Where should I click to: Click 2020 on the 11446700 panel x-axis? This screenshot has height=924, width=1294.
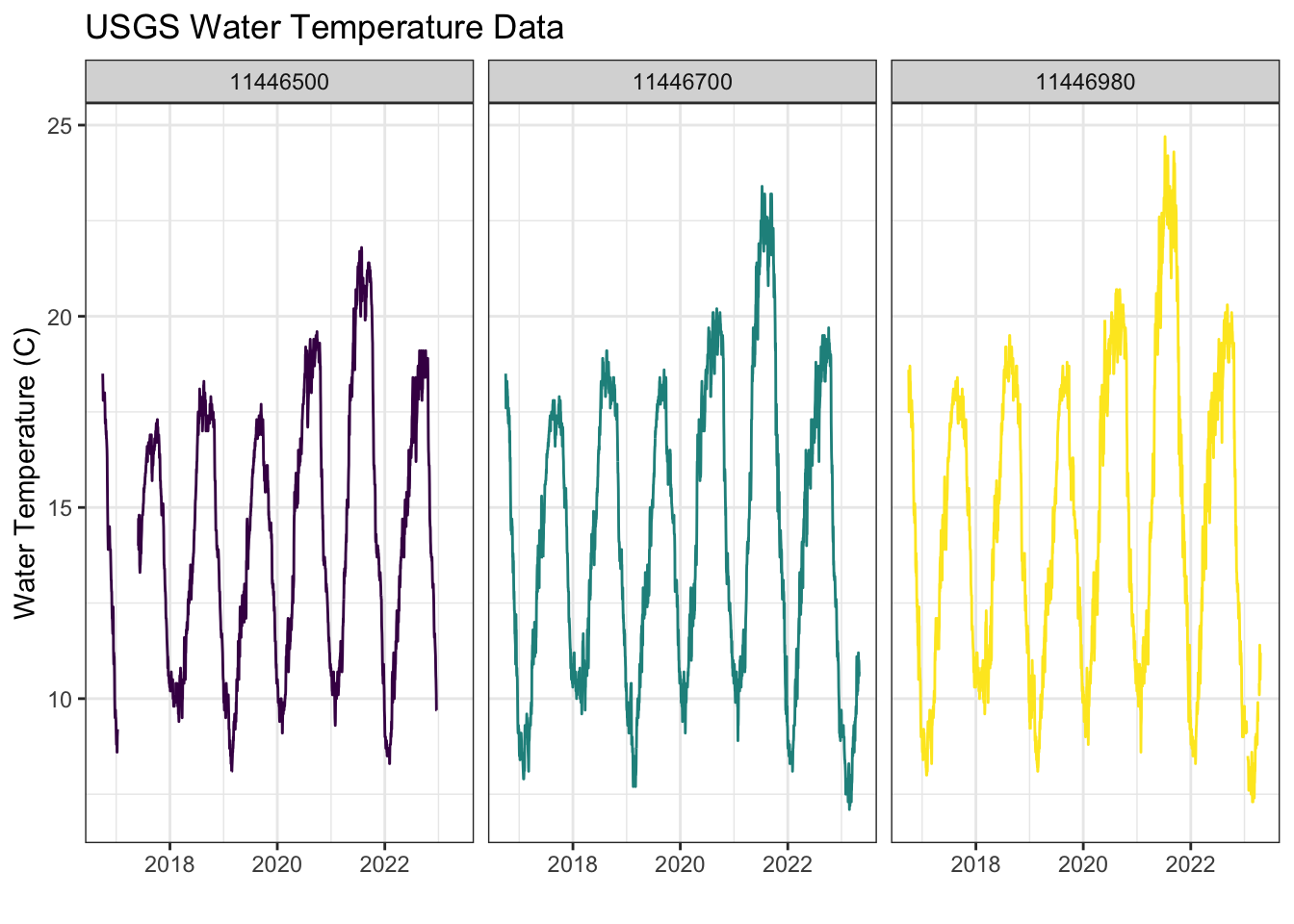coord(680,864)
